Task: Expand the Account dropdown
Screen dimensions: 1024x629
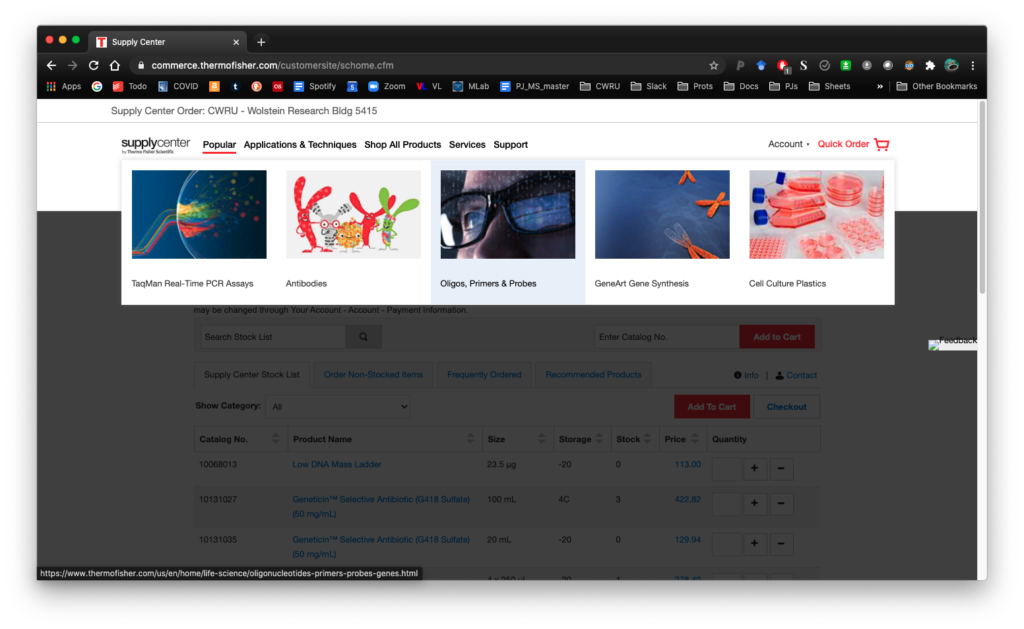Action: pyautogui.click(x=788, y=144)
